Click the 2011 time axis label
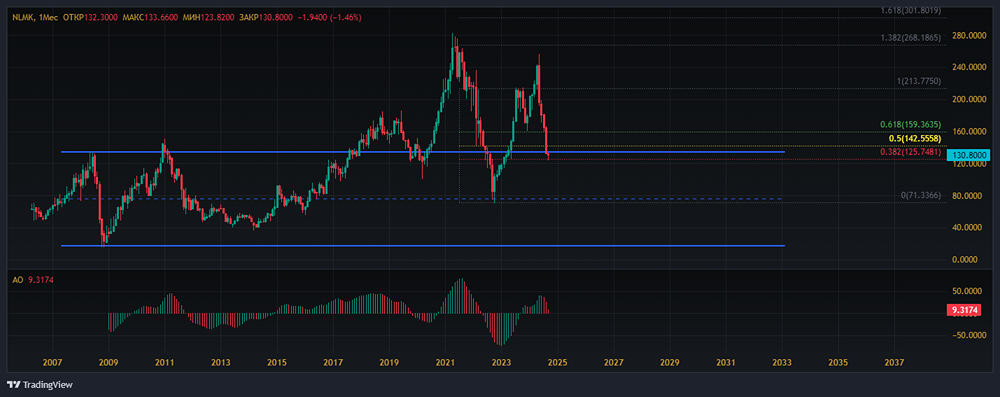1000x397 pixels. [164, 362]
